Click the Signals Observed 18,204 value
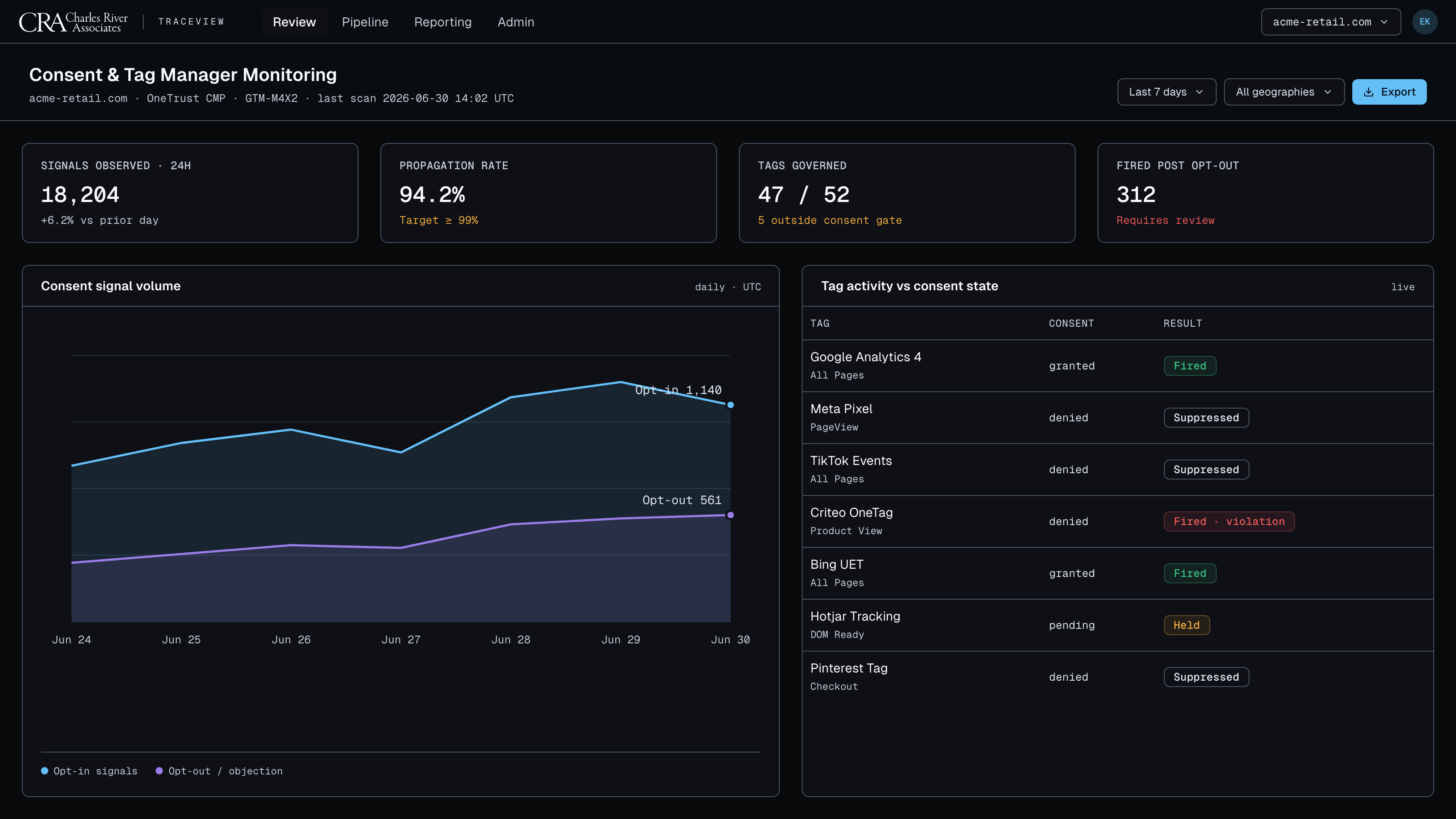The width and height of the screenshot is (1456, 819). pyautogui.click(x=80, y=195)
